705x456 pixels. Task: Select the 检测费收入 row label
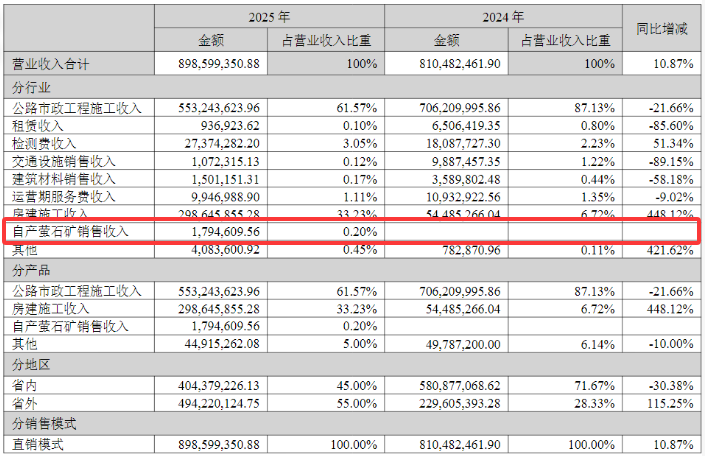click(x=44, y=143)
